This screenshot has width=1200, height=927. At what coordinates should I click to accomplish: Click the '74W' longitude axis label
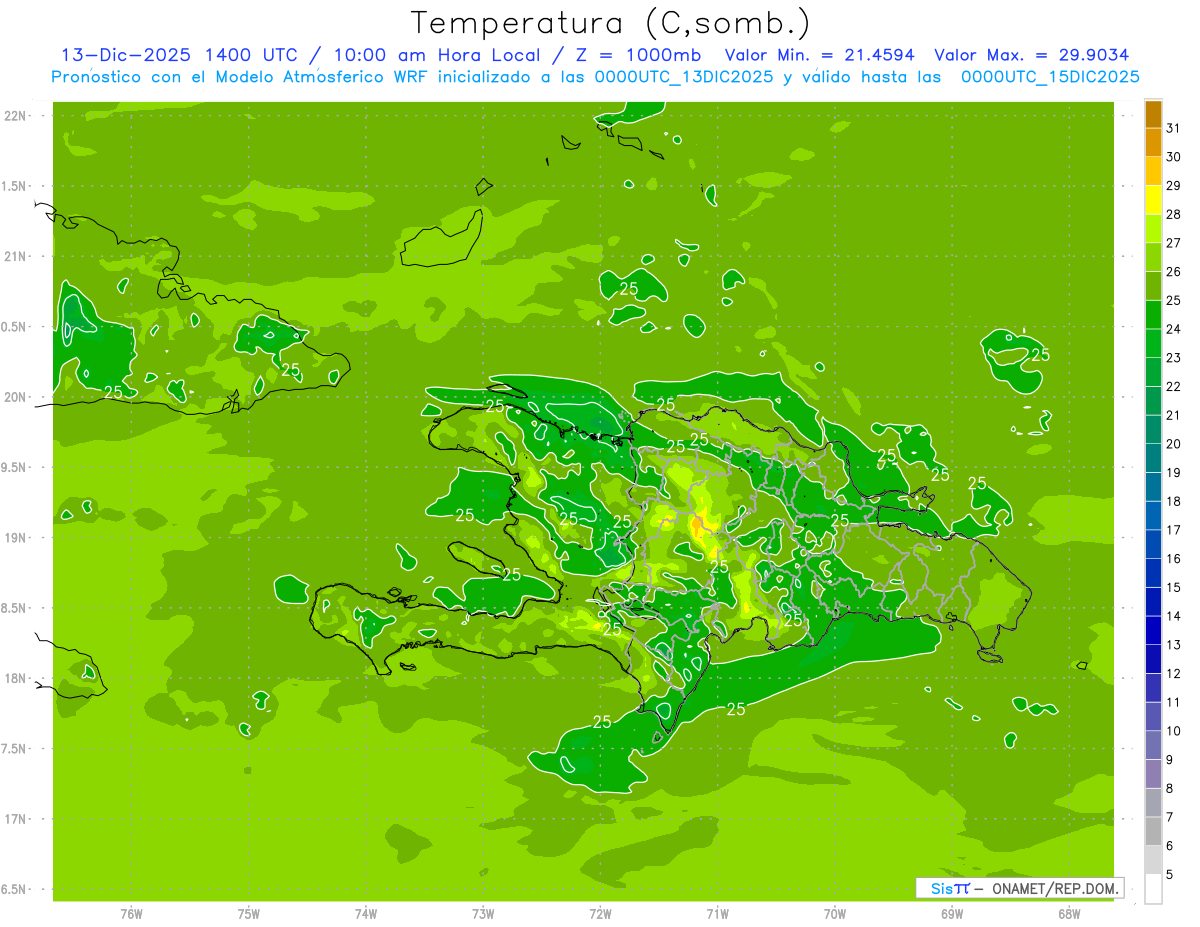click(366, 914)
